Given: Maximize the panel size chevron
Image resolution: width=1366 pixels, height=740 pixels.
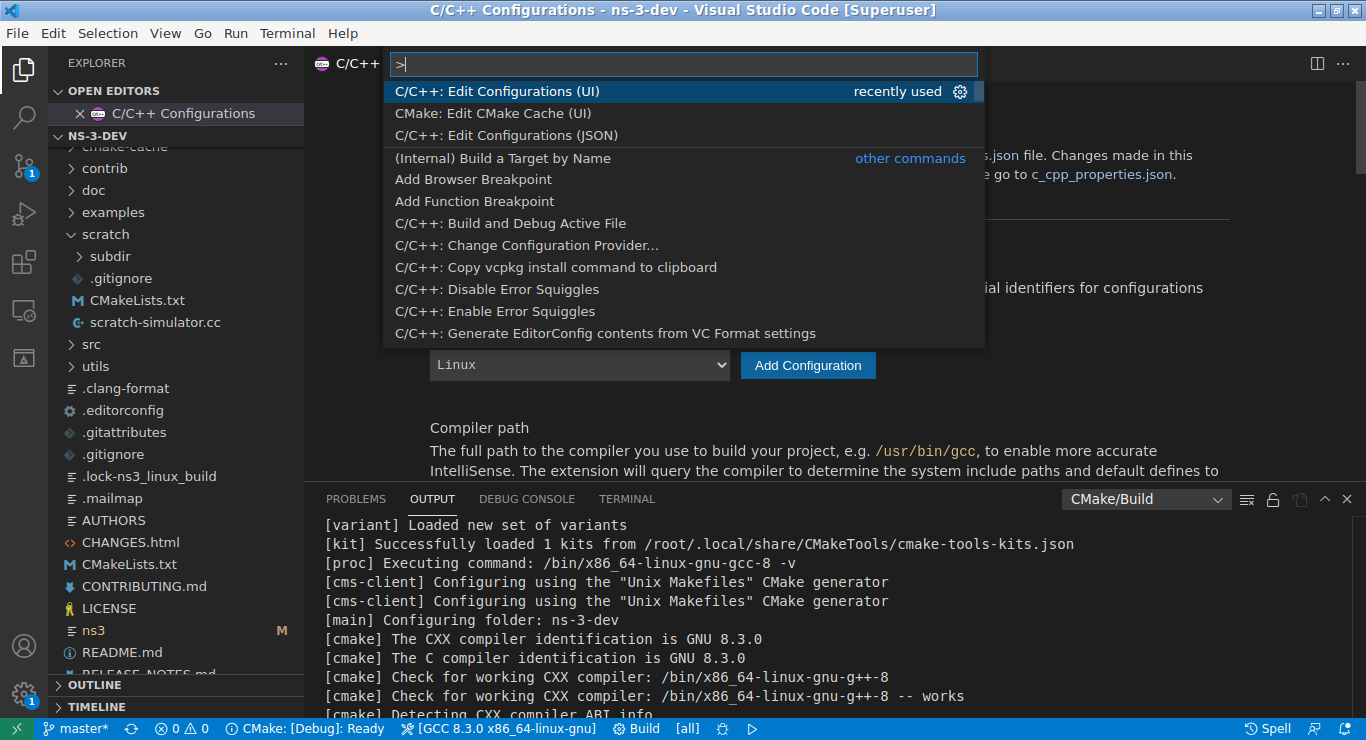Looking at the screenshot, I should click(x=1325, y=499).
